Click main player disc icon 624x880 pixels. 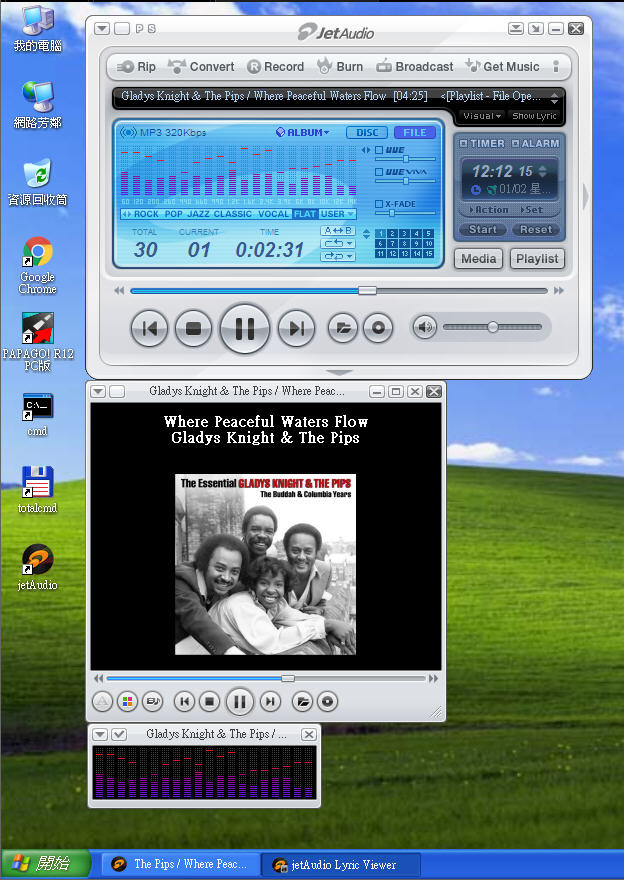point(378,328)
